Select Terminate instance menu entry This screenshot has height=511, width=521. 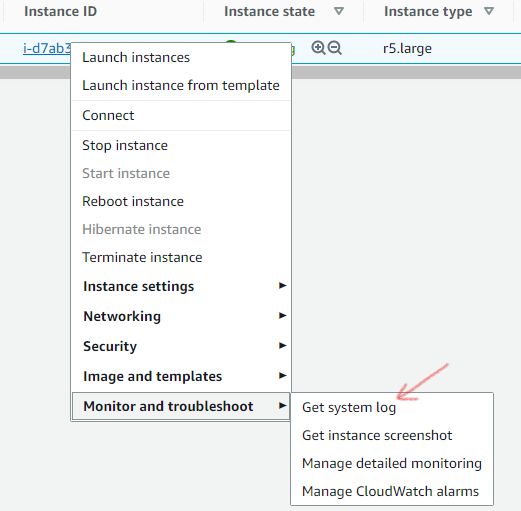(182, 257)
